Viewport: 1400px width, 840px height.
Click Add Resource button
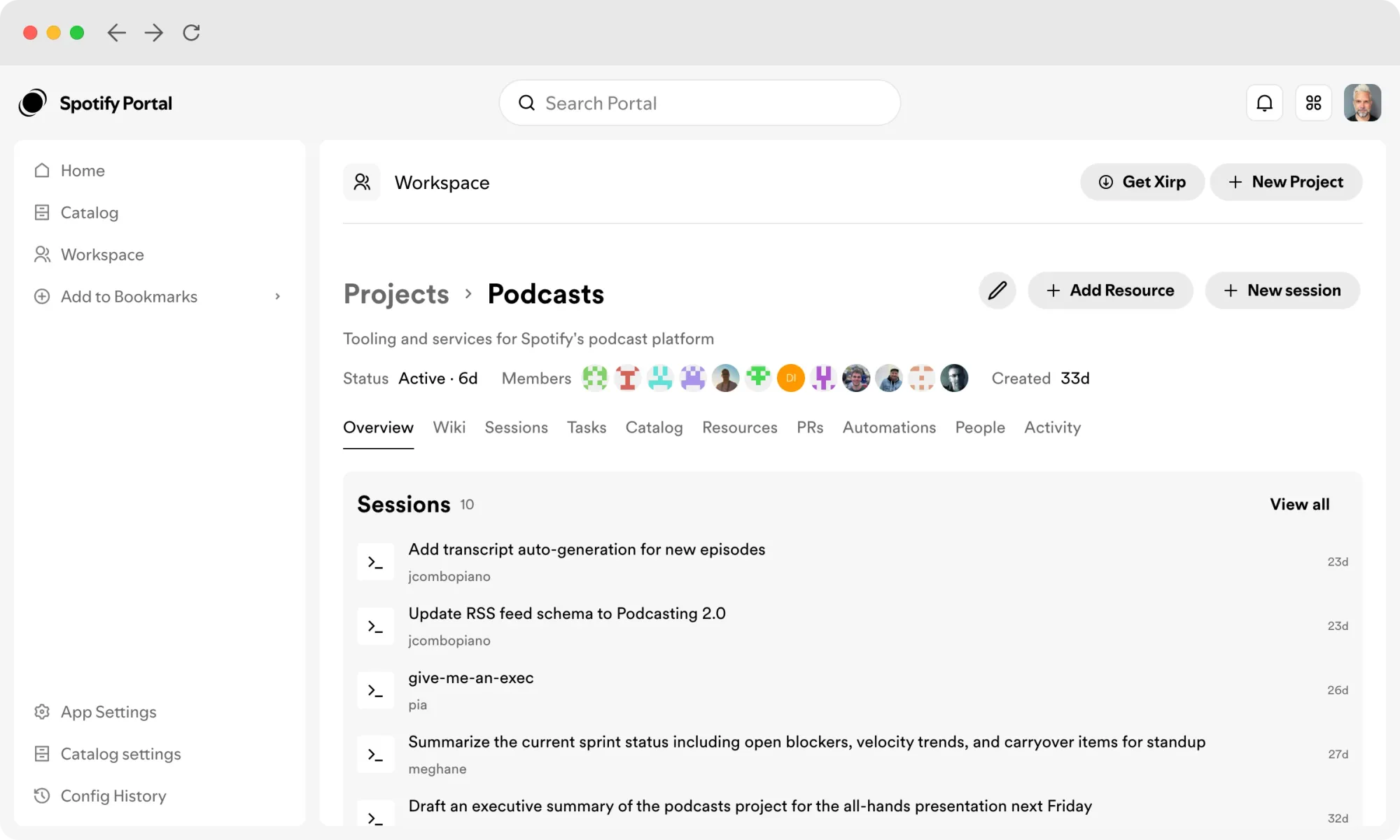[x=1110, y=290]
